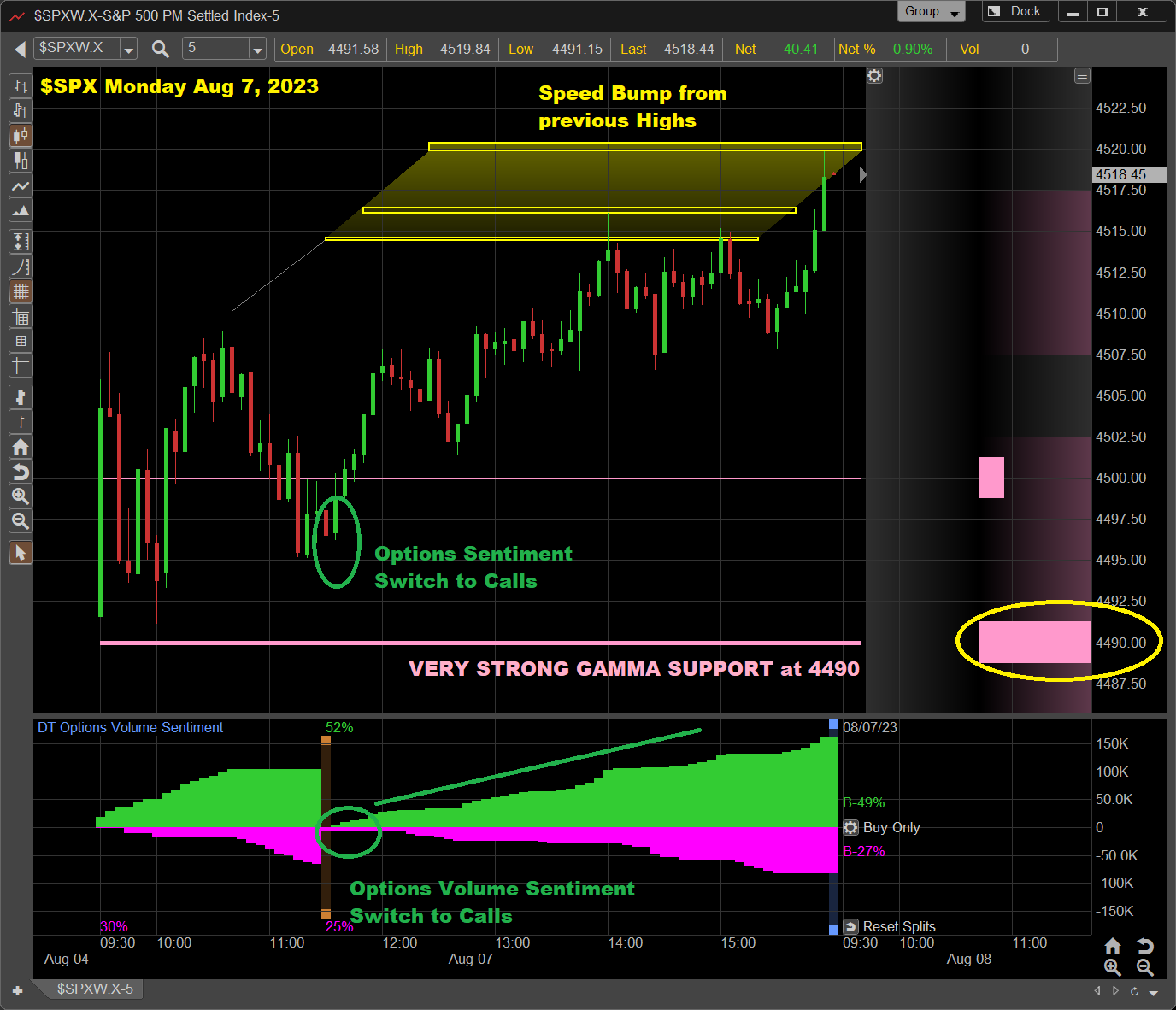Click the B-49% buy percentage label
1176x1010 pixels.
pos(863,802)
